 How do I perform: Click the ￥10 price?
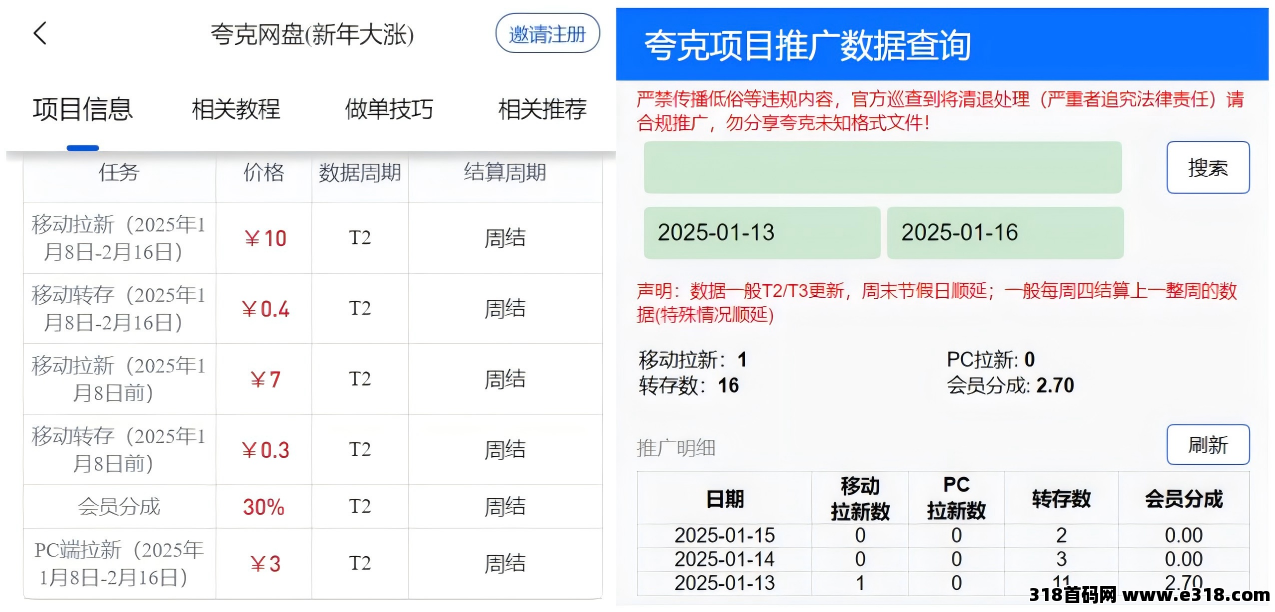click(x=264, y=238)
